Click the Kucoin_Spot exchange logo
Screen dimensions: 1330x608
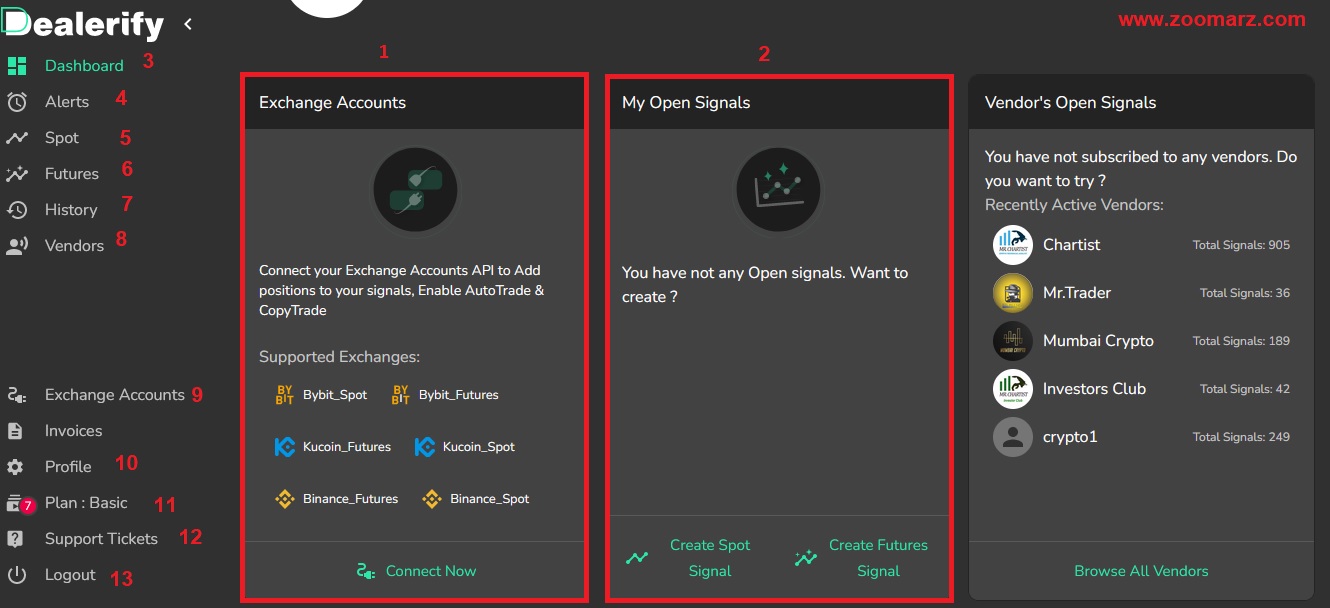(x=424, y=447)
